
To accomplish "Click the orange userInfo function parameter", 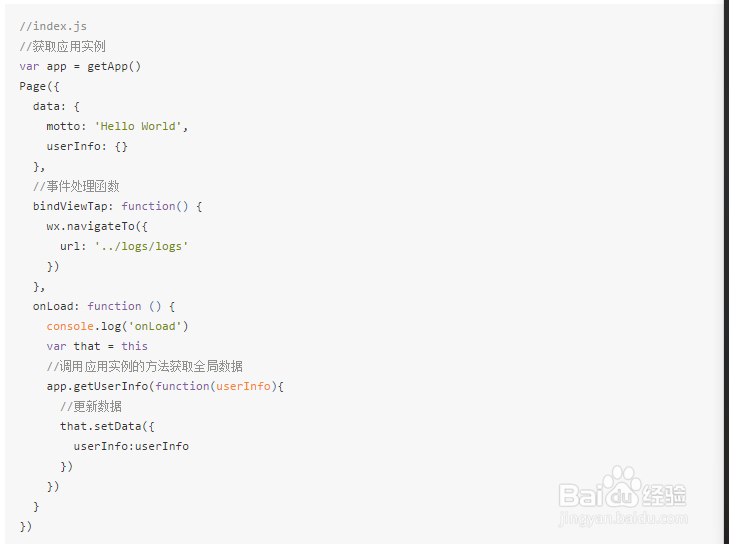I will pos(243,386).
